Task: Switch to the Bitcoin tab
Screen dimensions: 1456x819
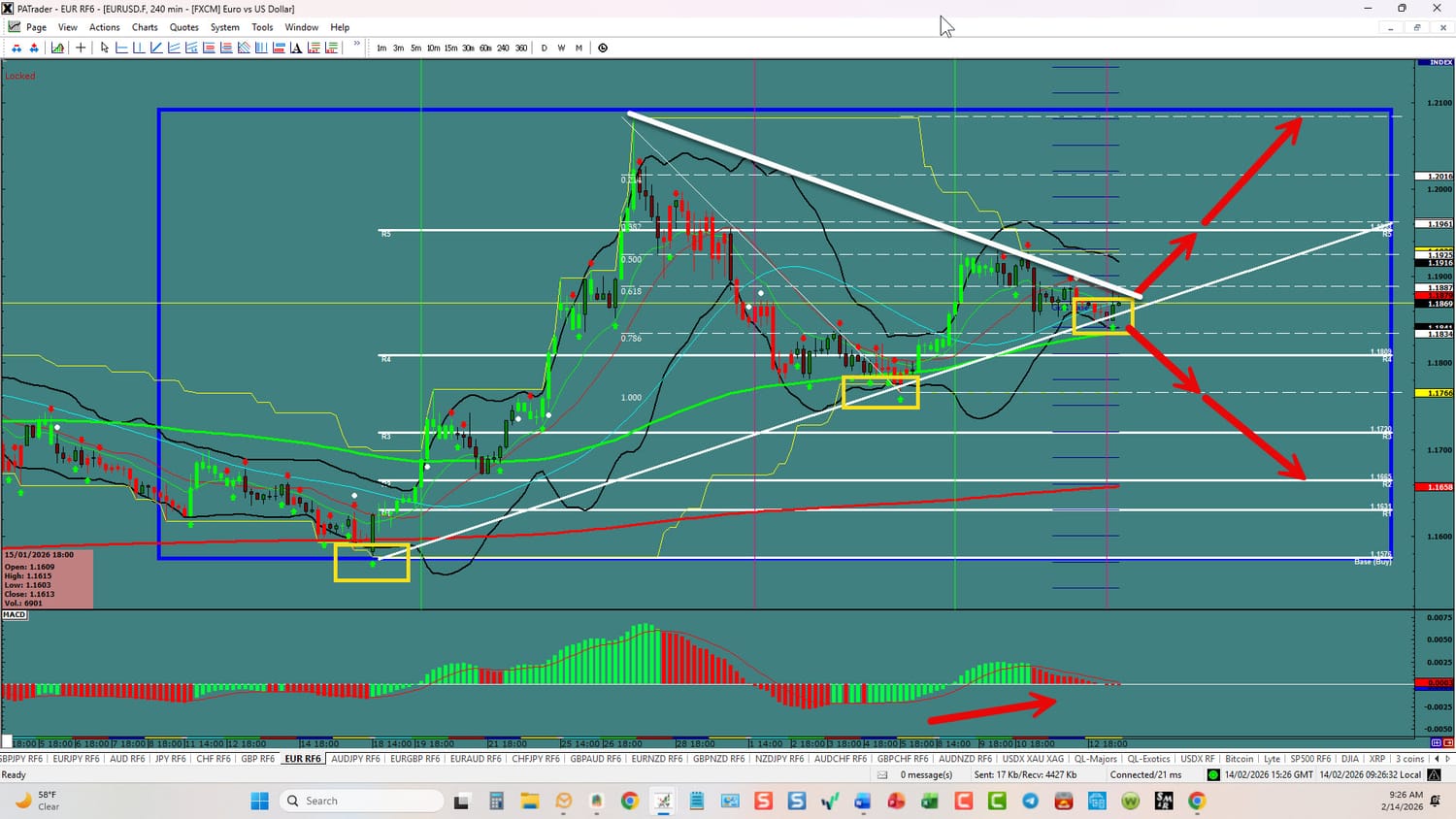Action: (1239, 759)
